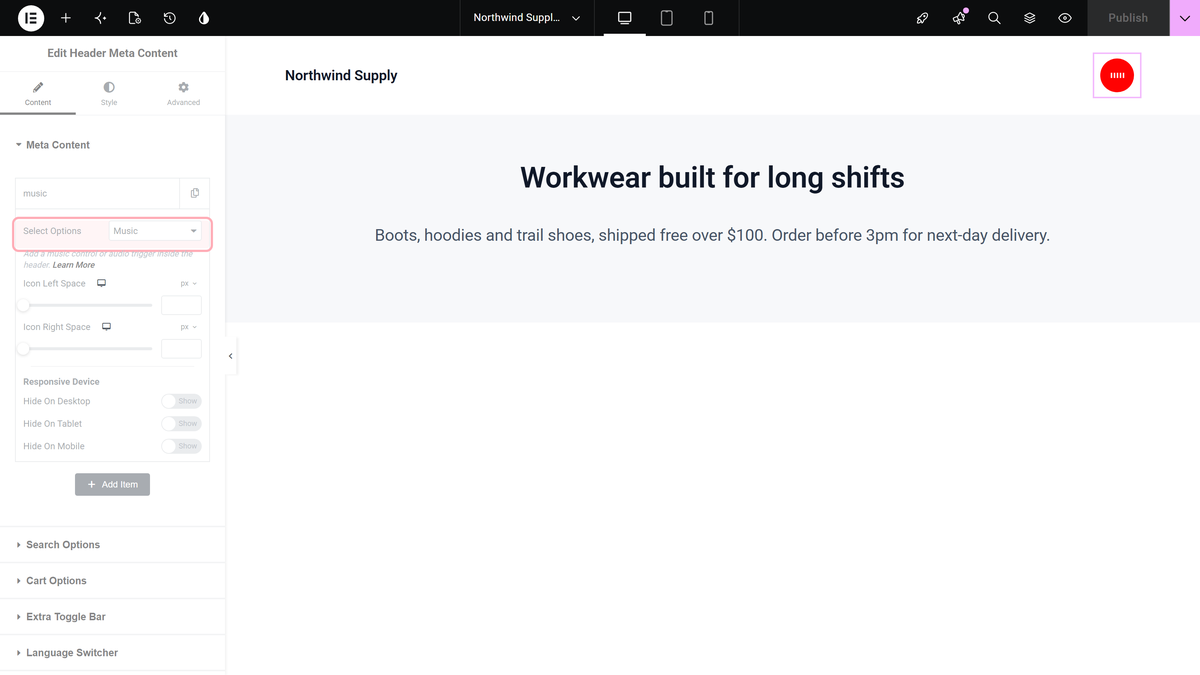
Task: Open the Structure layers icon
Action: 1030,18
